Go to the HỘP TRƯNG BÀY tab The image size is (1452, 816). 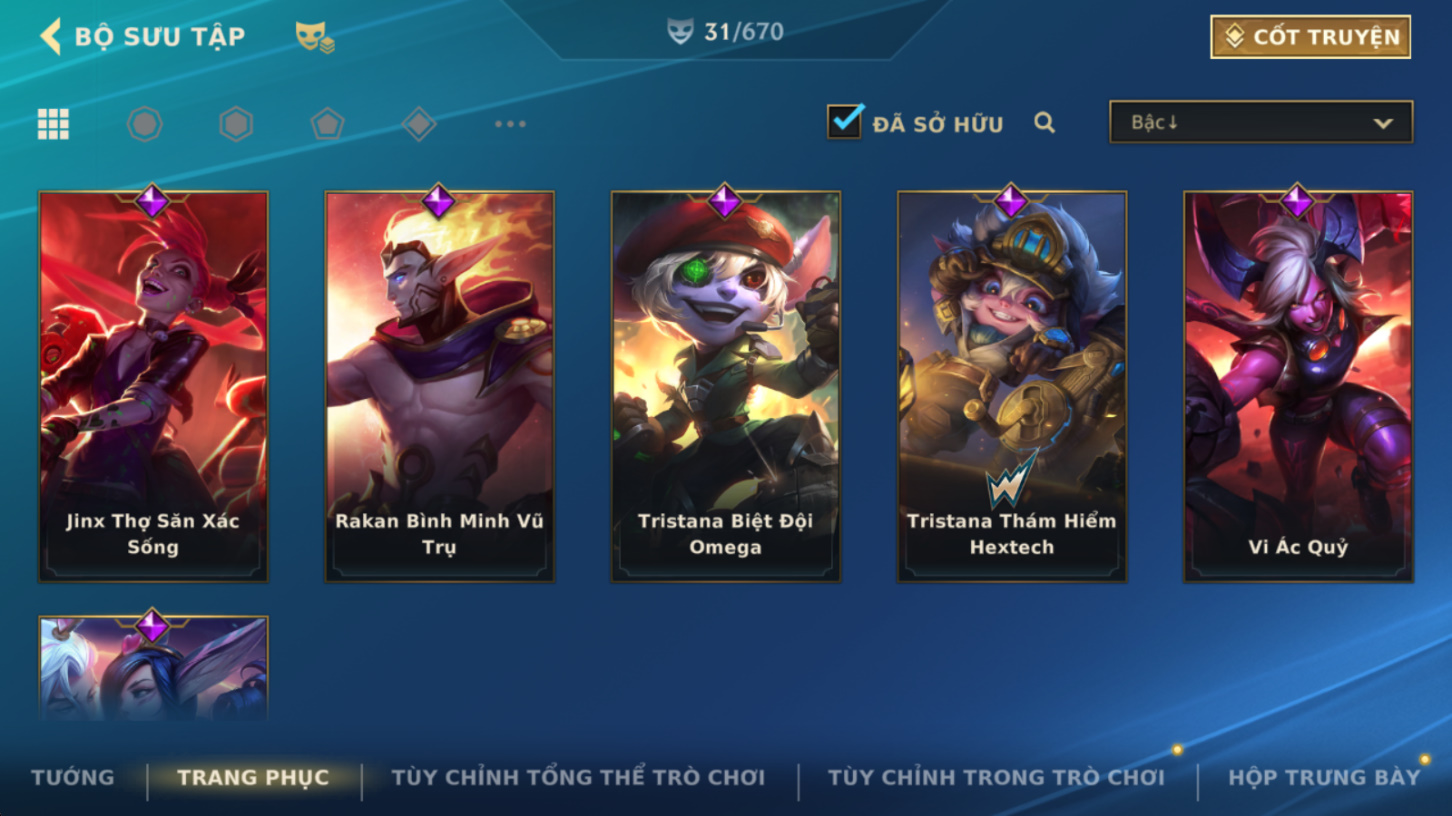point(1324,777)
